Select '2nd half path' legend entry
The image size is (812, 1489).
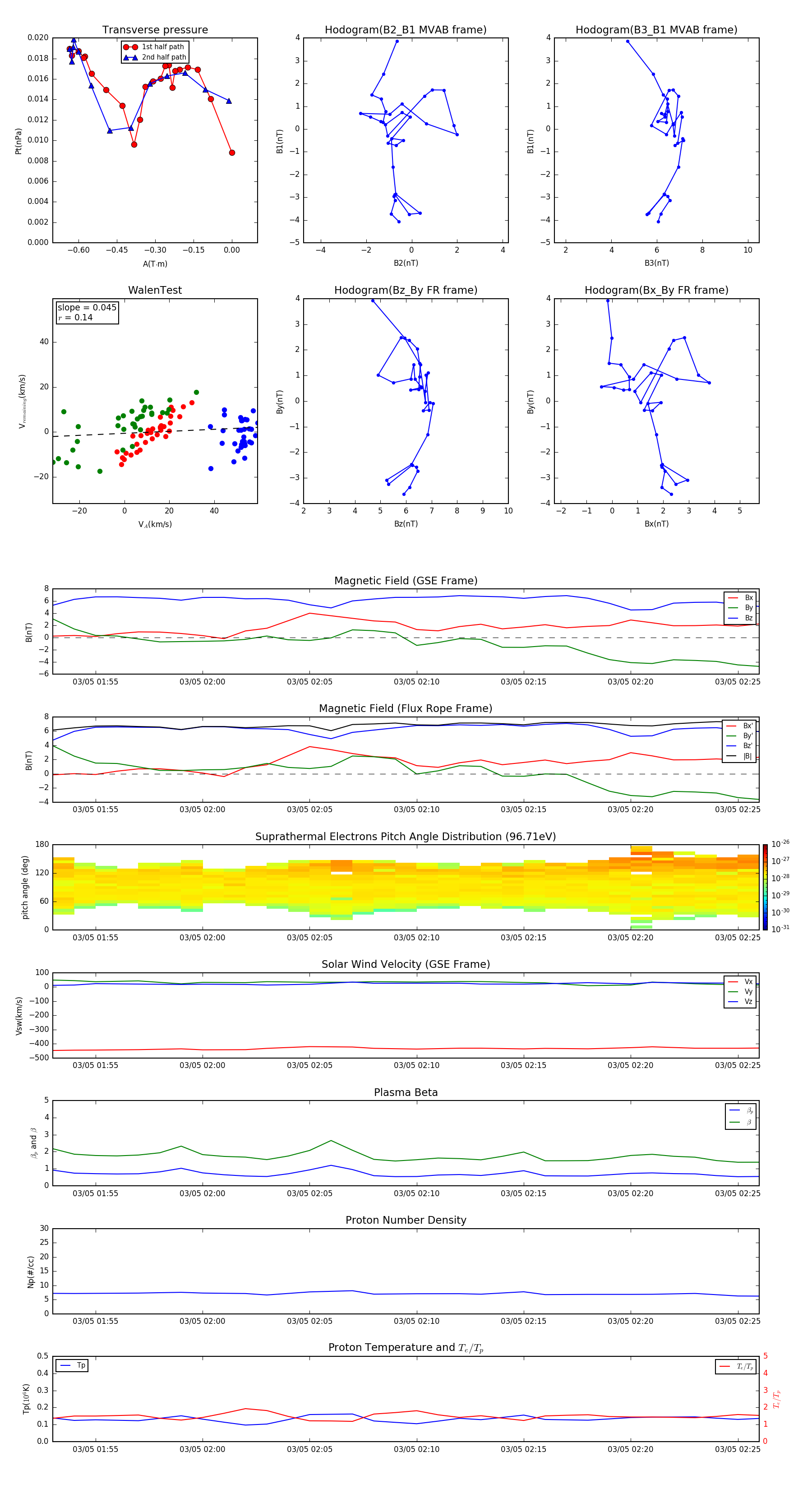155,57
